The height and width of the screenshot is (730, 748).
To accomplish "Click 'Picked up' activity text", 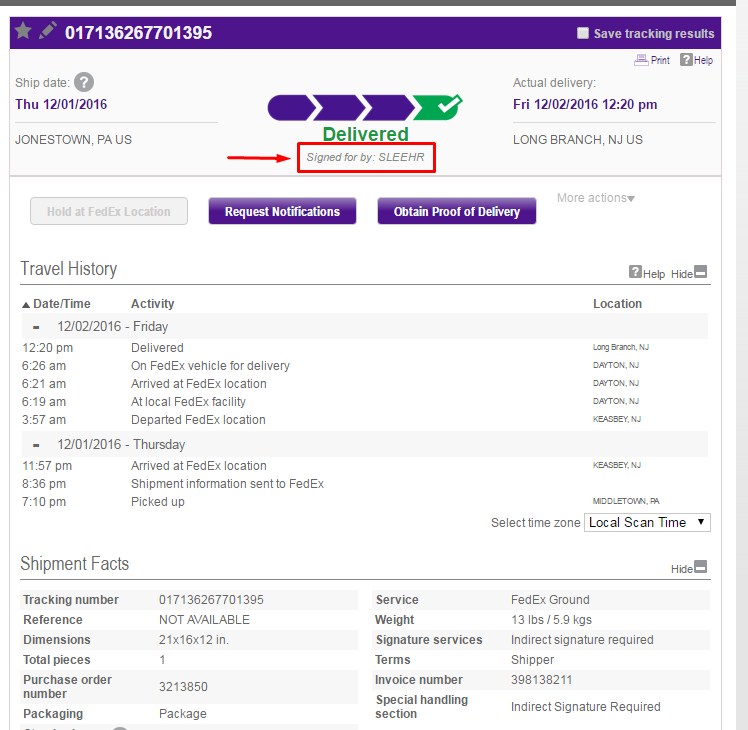I will (158, 502).
